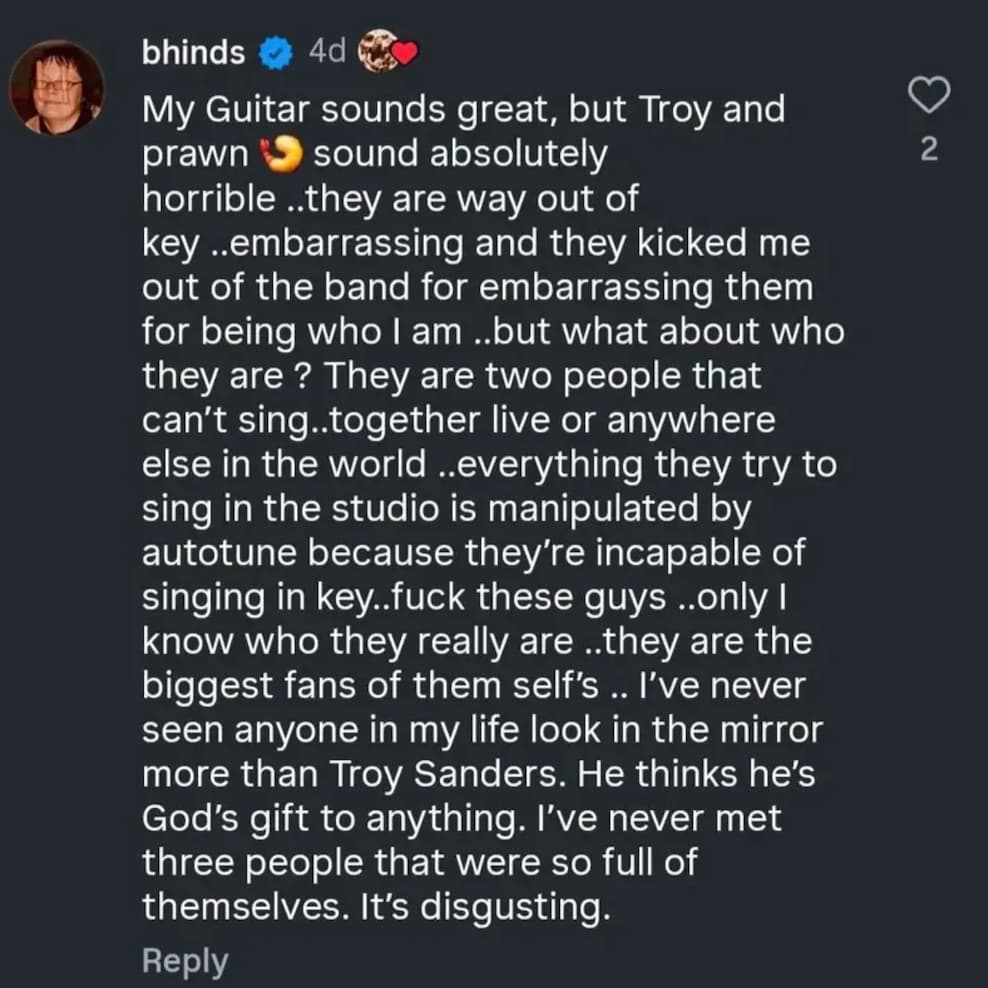Click the 4d timestamp

[326, 52]
